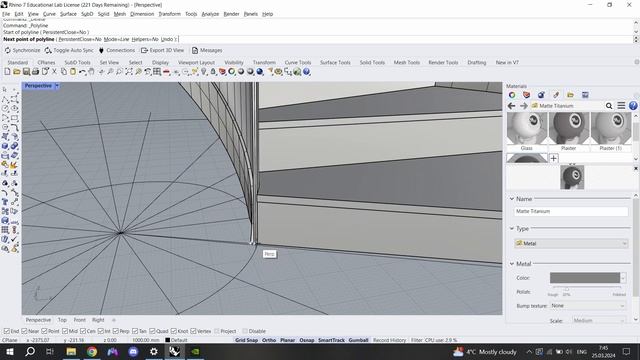
Task: Click Export 3D View
Action: tap(162, 50)
